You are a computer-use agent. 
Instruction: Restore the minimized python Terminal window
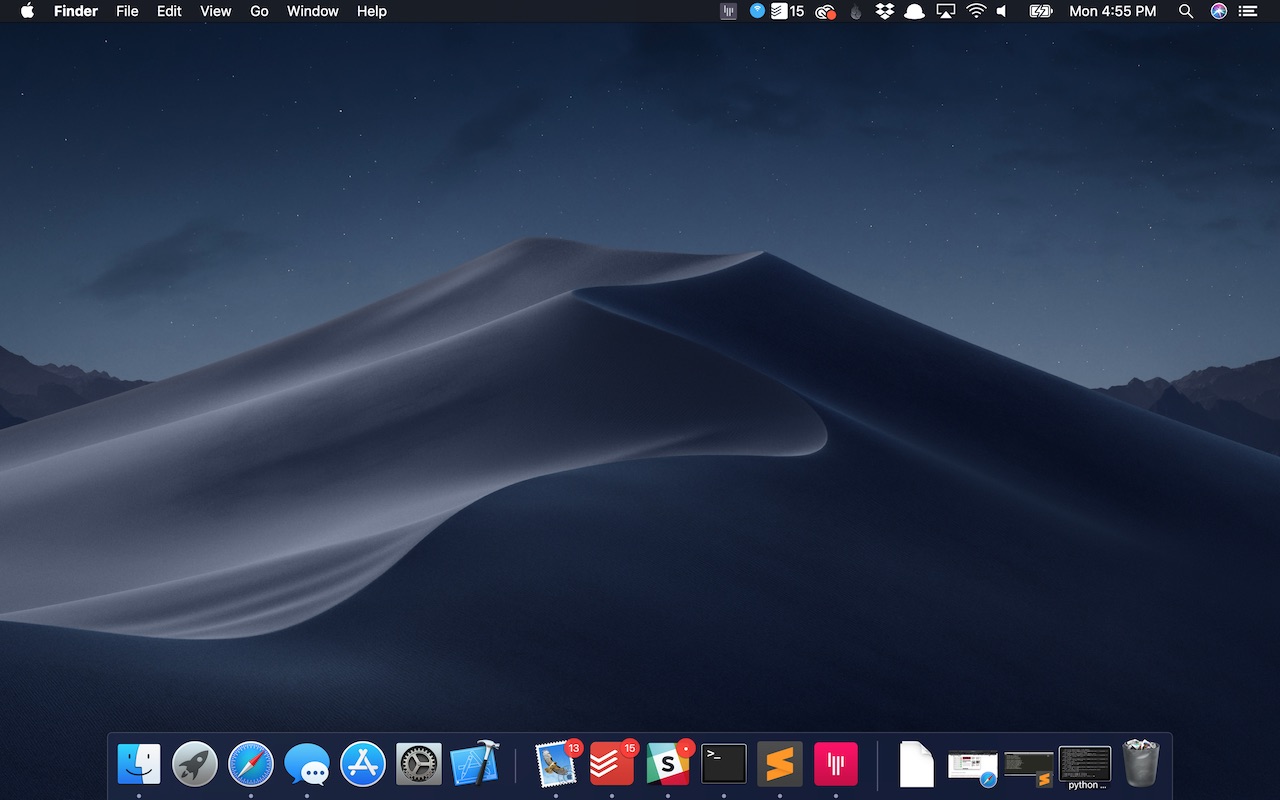tap(1085, 766)
